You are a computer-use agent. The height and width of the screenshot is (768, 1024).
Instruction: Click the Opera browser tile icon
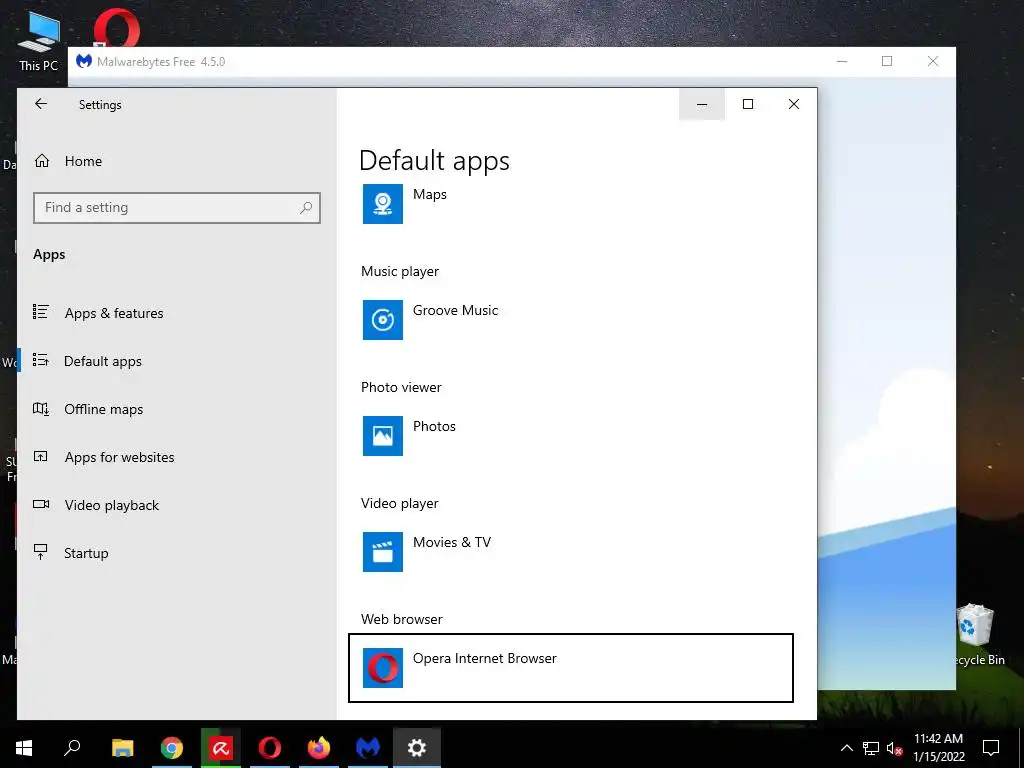tap(383, 668)
